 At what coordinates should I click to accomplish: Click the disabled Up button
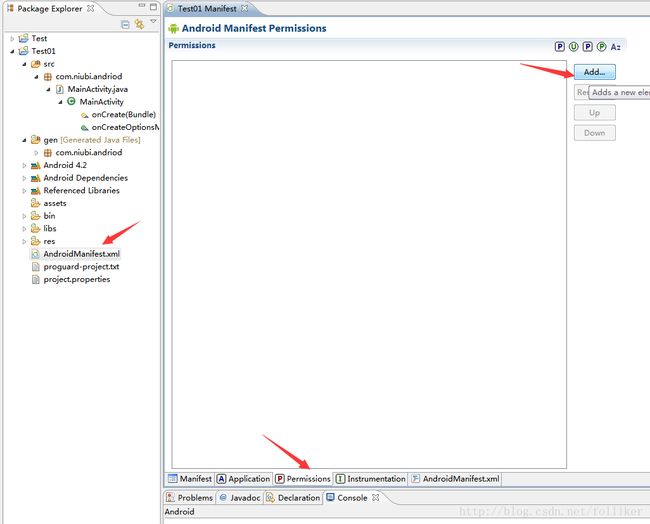click(x=594, y=113)
